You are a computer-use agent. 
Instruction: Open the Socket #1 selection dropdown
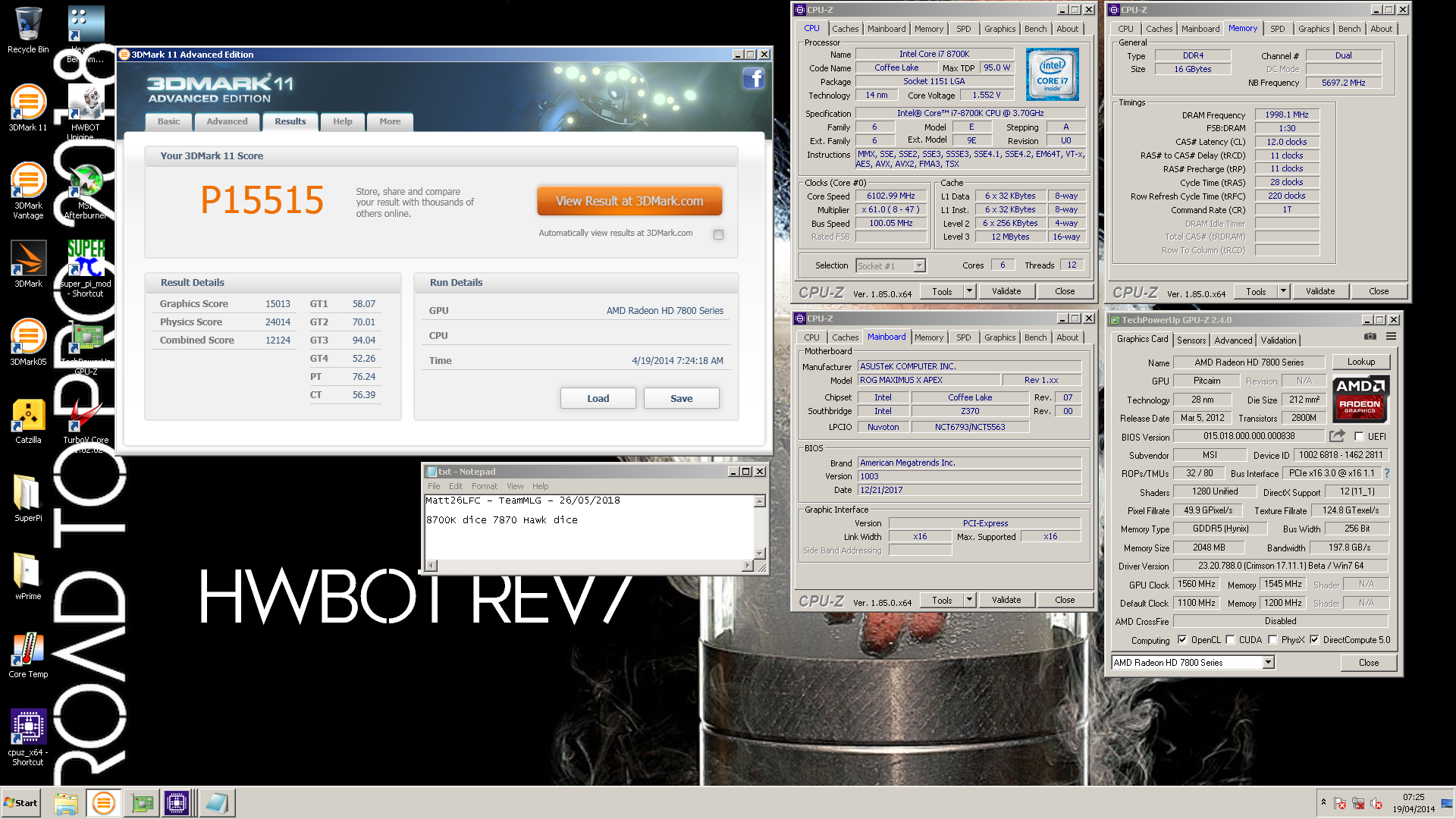(x=919, y=265)
